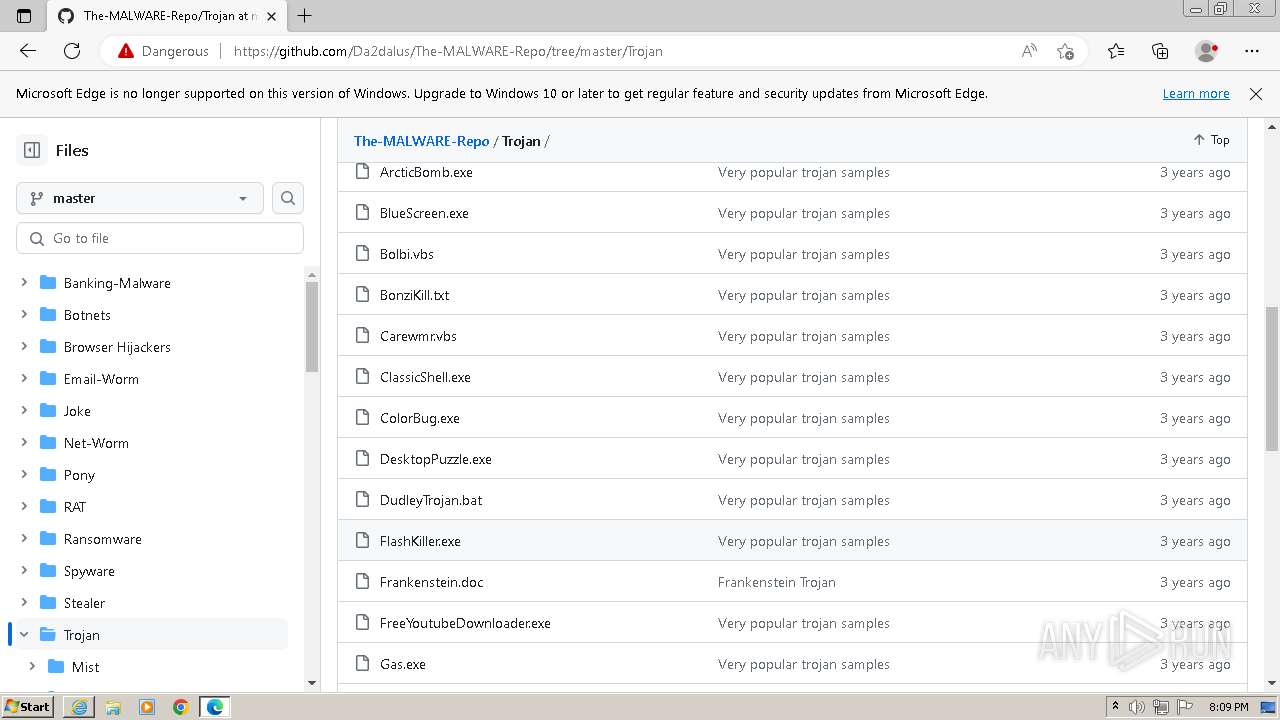Open the browser profile icon
The image size is (1280, 720).
[x=1207, y=51]
